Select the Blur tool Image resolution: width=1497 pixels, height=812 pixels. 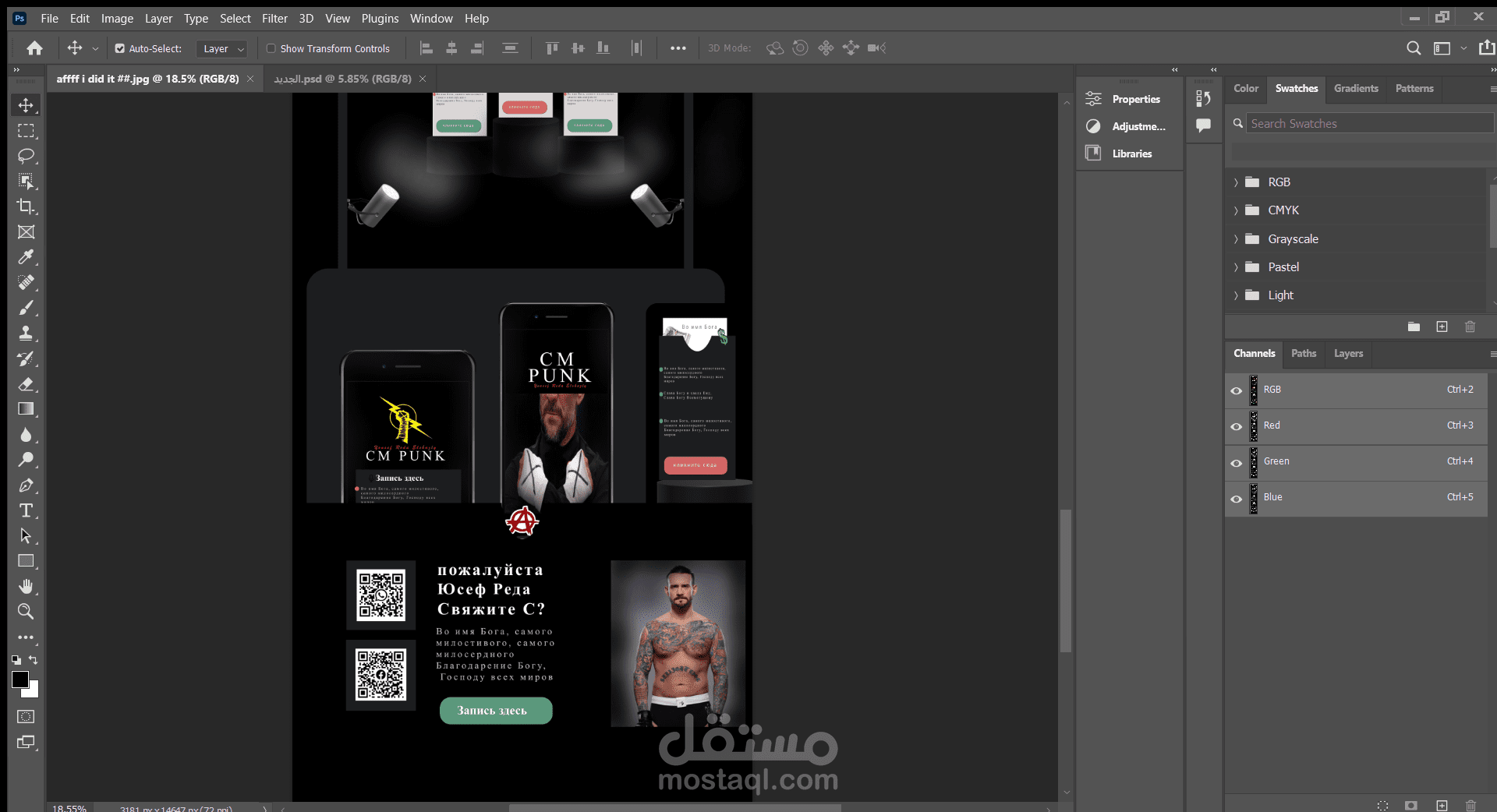click(x=26, y=434)
